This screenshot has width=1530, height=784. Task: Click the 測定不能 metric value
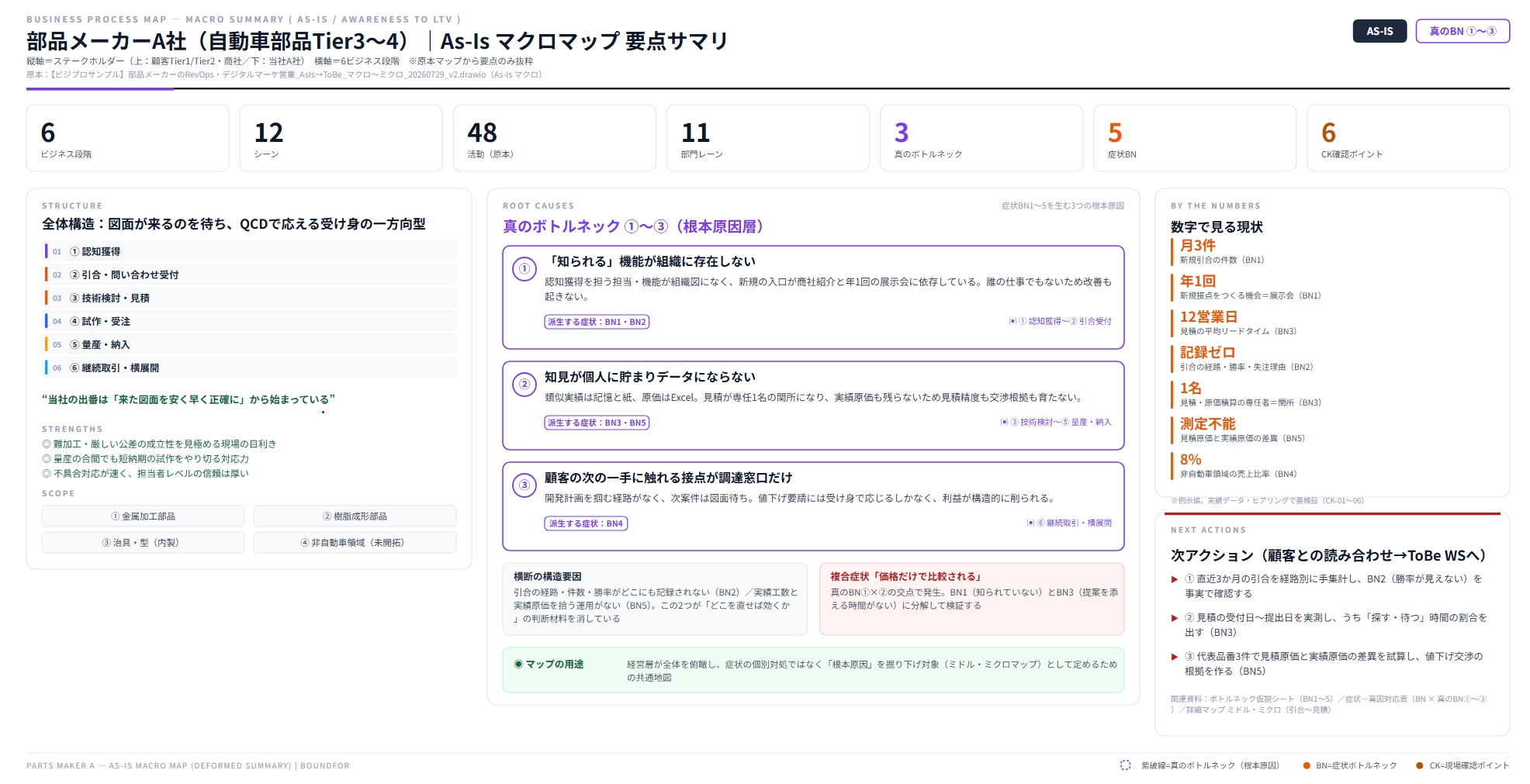tap(1208, 424)
